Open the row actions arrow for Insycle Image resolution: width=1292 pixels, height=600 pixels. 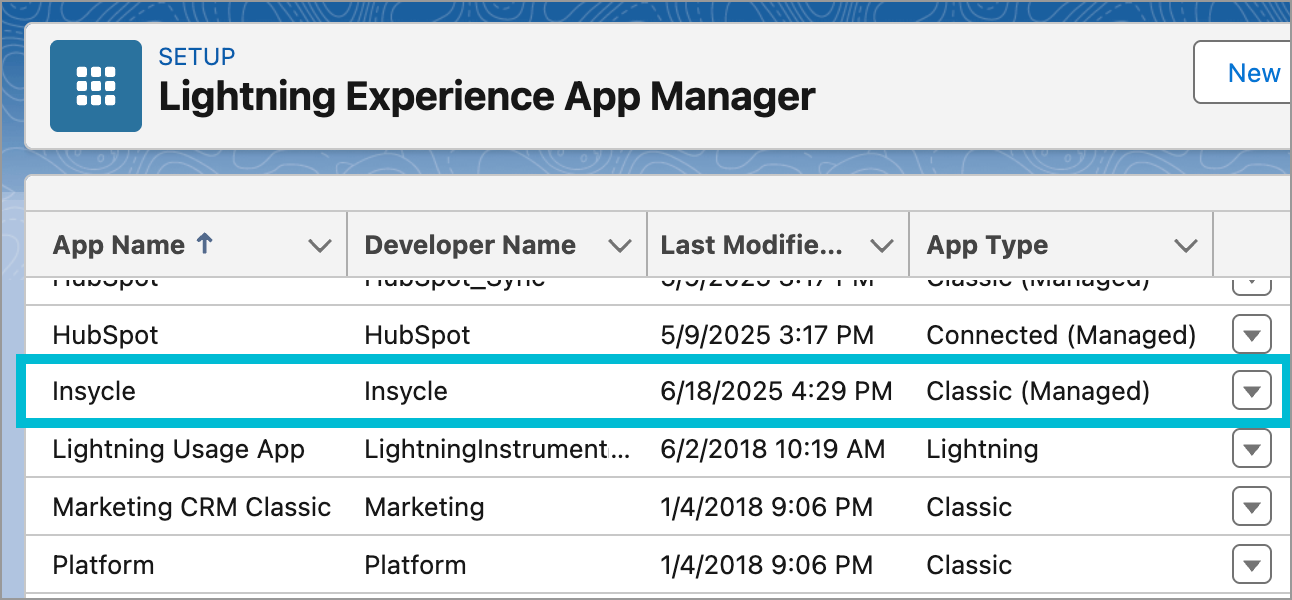coord(1252,391)
